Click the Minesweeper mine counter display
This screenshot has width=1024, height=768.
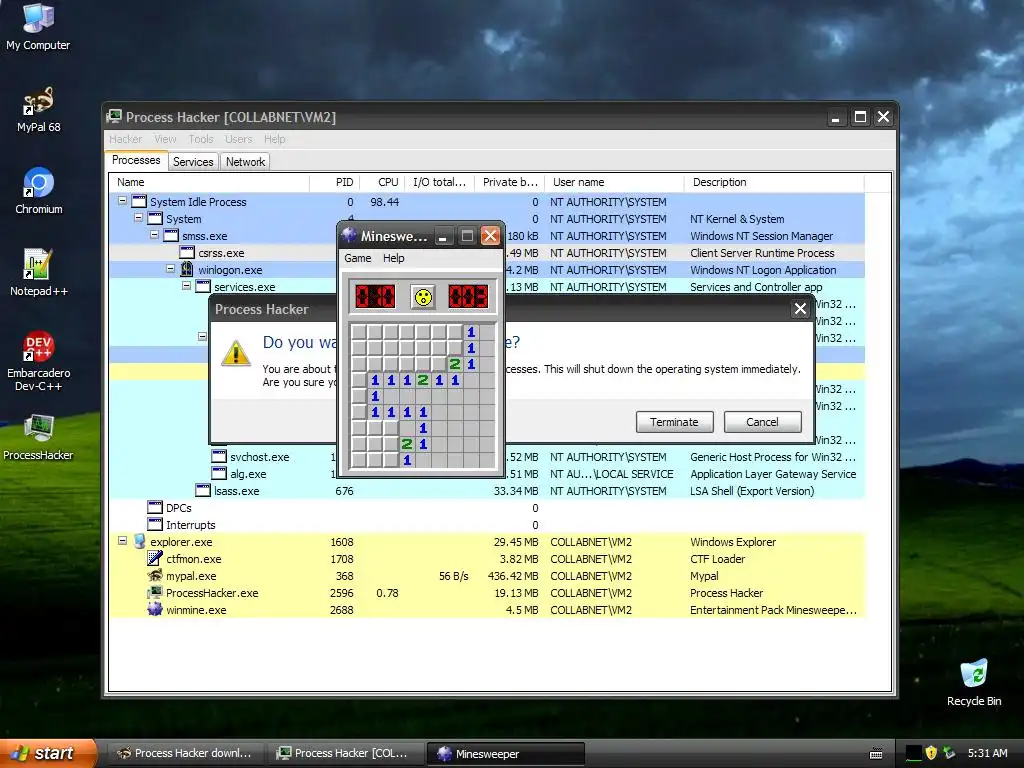(375, 297)
